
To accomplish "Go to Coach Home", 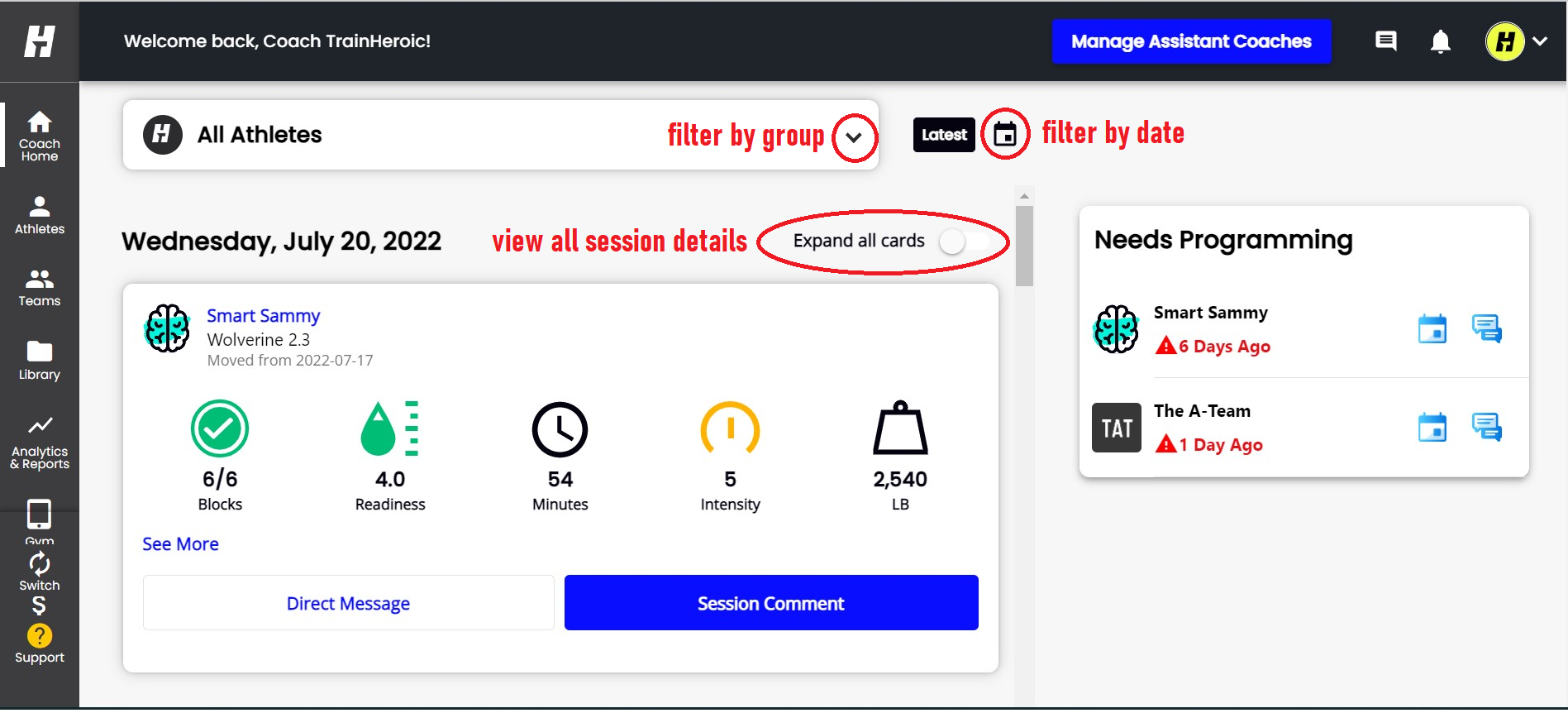I will pyautogui.click(x=40, y=136).
